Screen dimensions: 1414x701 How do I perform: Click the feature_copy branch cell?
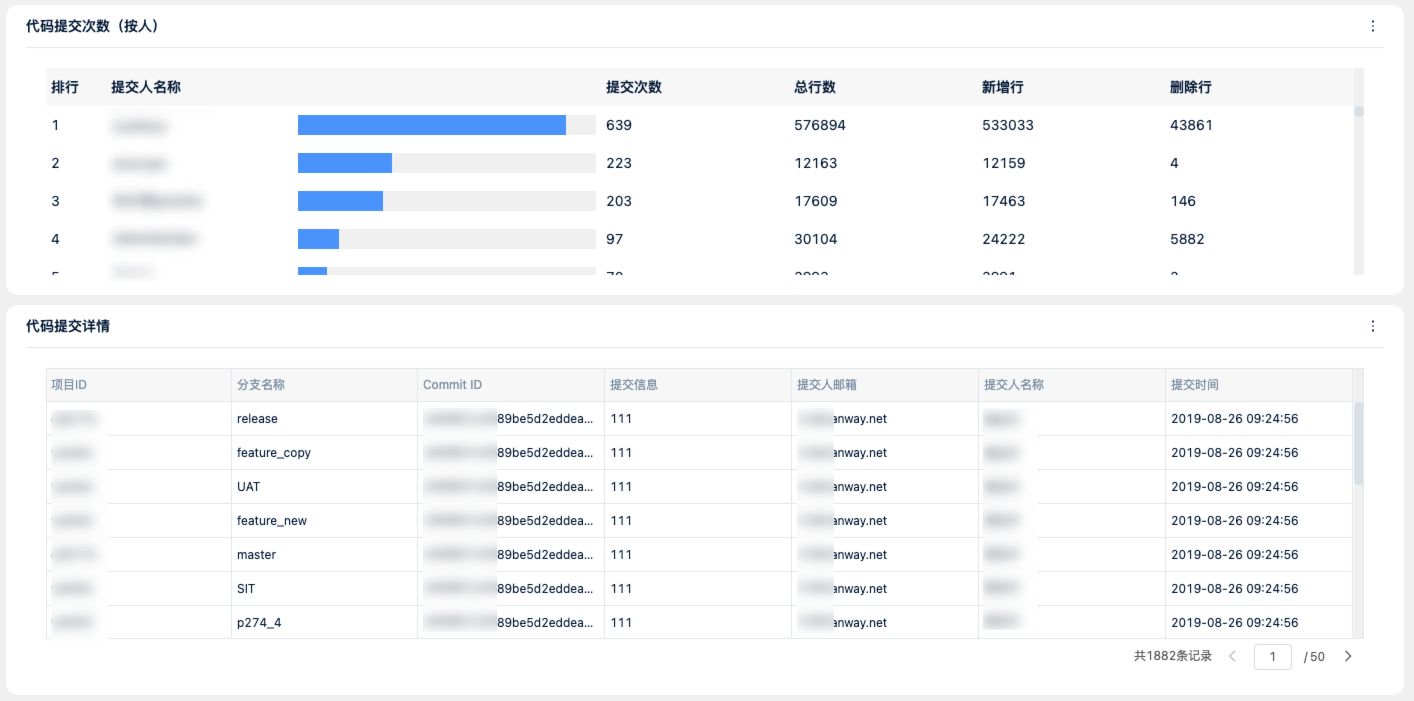coord(324,453)
